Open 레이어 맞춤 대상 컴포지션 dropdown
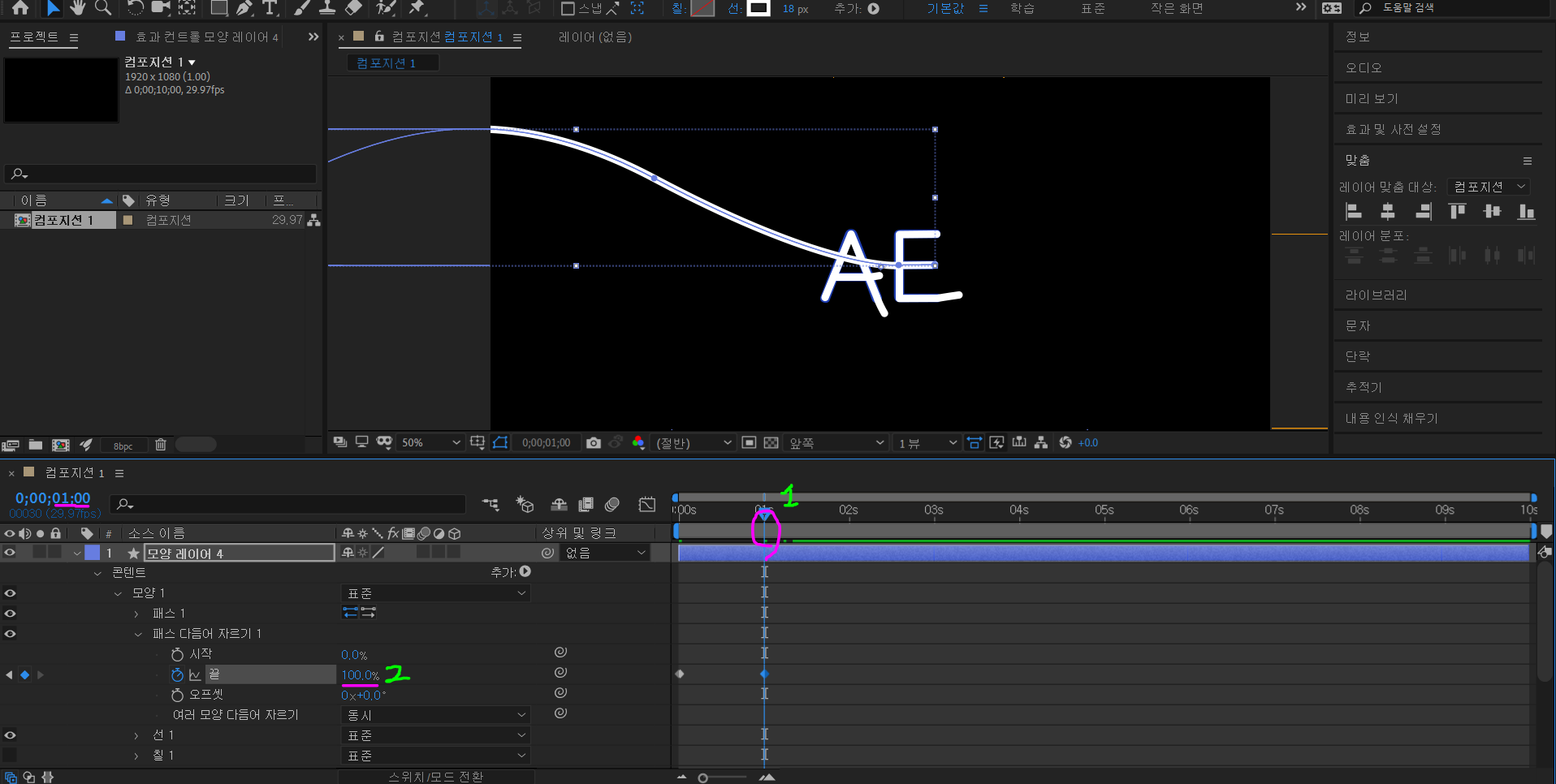 pos(1489,187)
